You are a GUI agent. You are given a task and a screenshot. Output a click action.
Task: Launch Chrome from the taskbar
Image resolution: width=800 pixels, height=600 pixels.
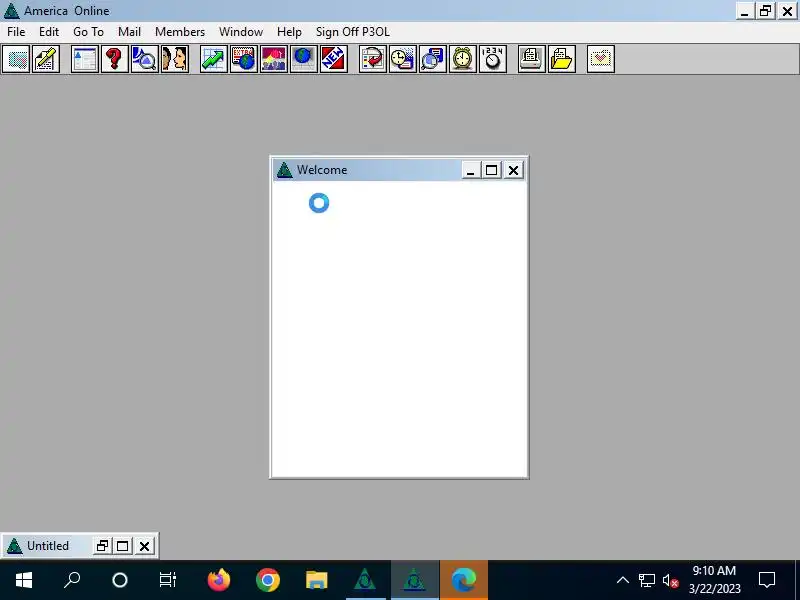point(267,580)
